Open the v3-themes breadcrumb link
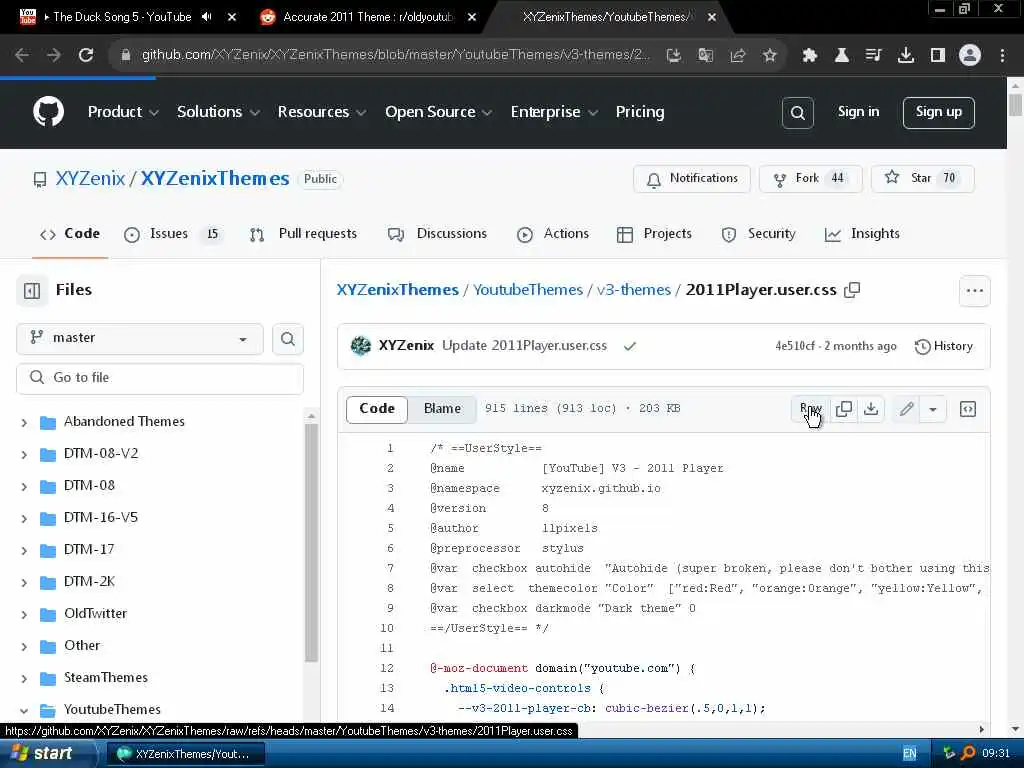Viewport: 1024px width, 768px height. (x=633, y=290)
